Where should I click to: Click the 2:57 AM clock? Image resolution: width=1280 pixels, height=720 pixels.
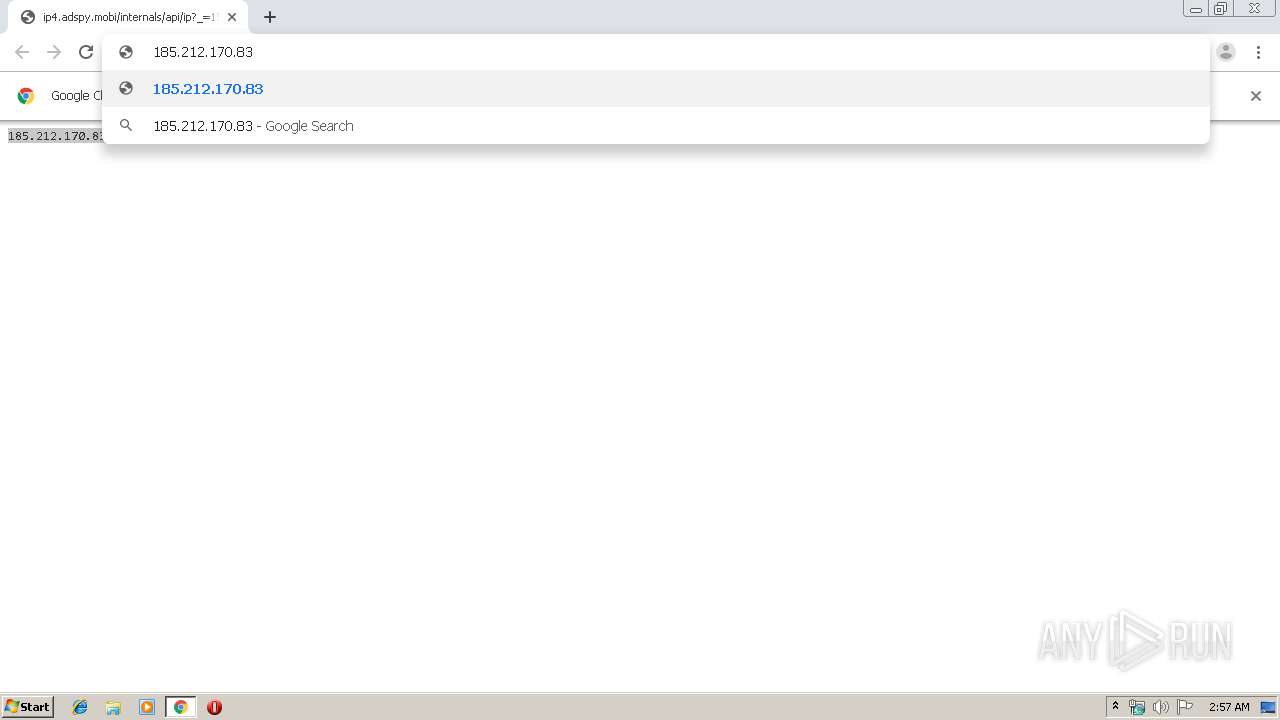pyautogui.click(x=1229, y=707)
